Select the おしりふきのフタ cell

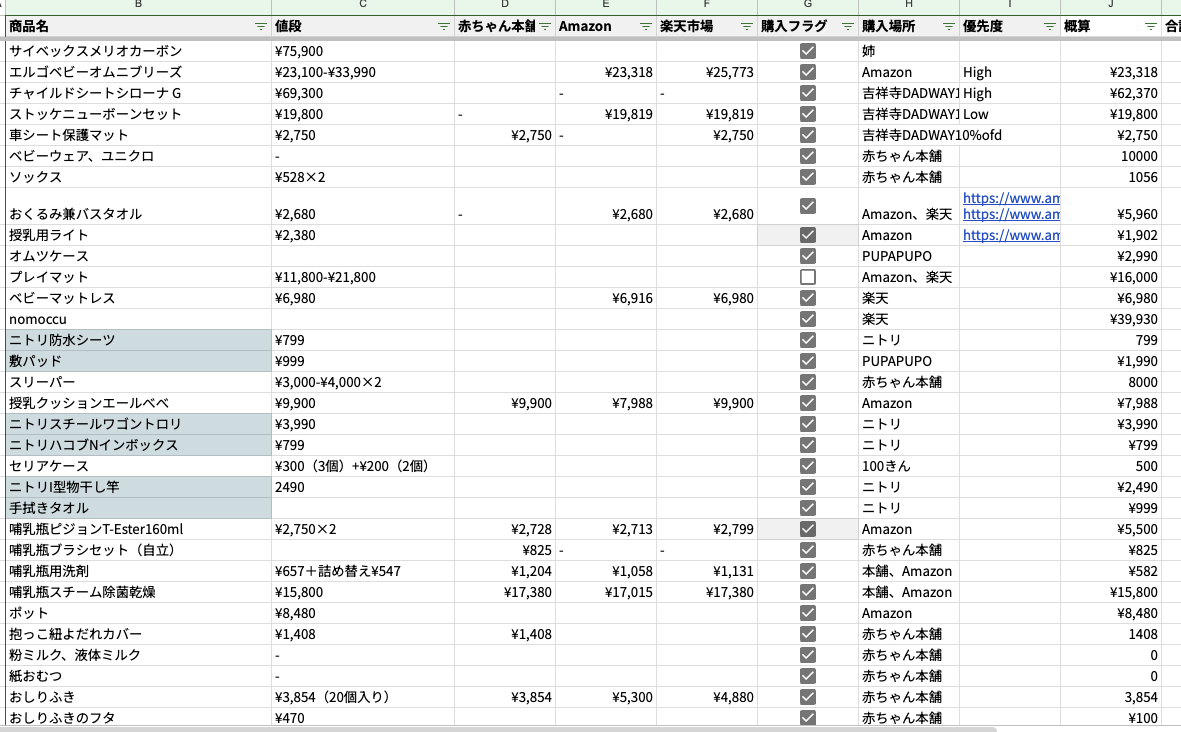[139, 718]
